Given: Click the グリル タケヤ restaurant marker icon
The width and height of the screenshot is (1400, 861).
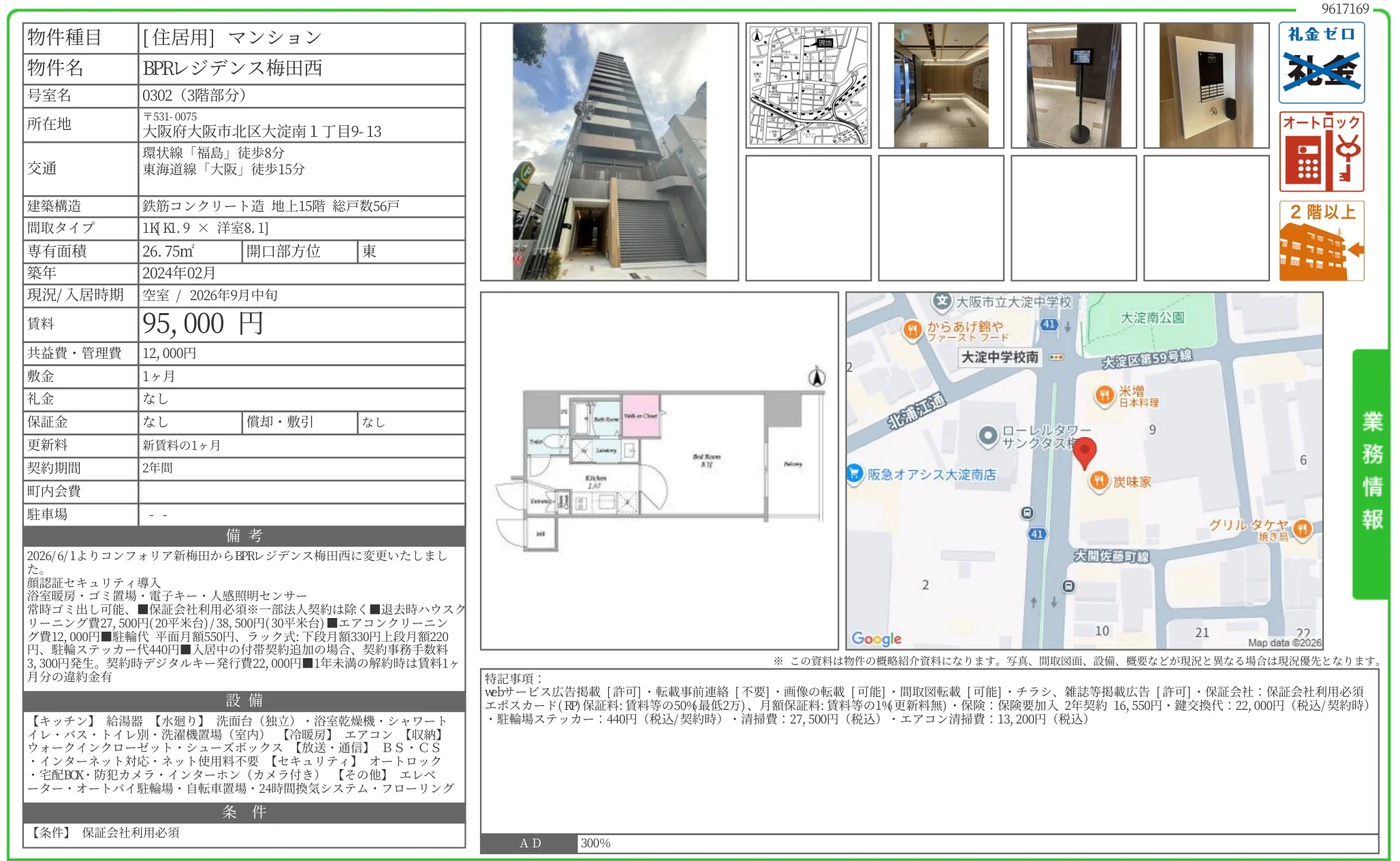Looking at the screenshot, I should pyautogui.click(x=1302, y=528).
